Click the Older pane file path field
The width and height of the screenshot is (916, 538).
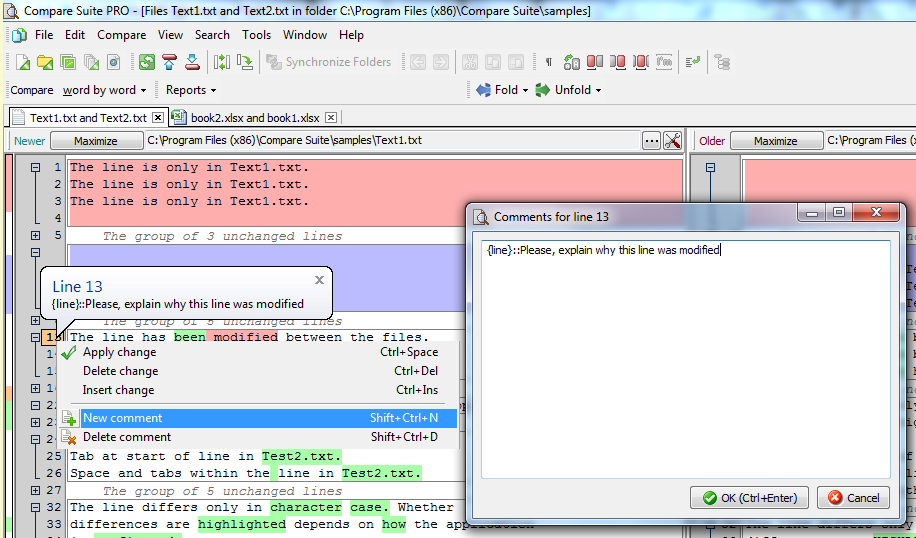point(870,141)
